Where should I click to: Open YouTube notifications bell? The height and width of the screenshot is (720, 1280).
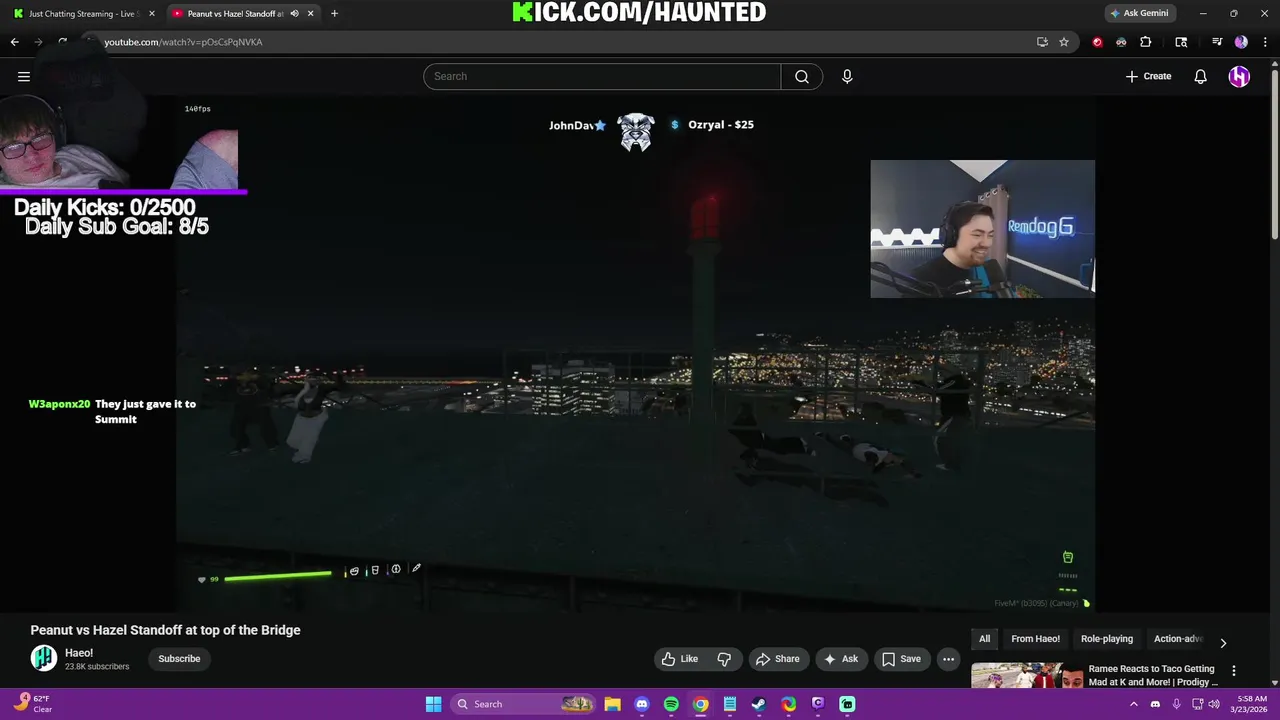(x=1201, y=76)
